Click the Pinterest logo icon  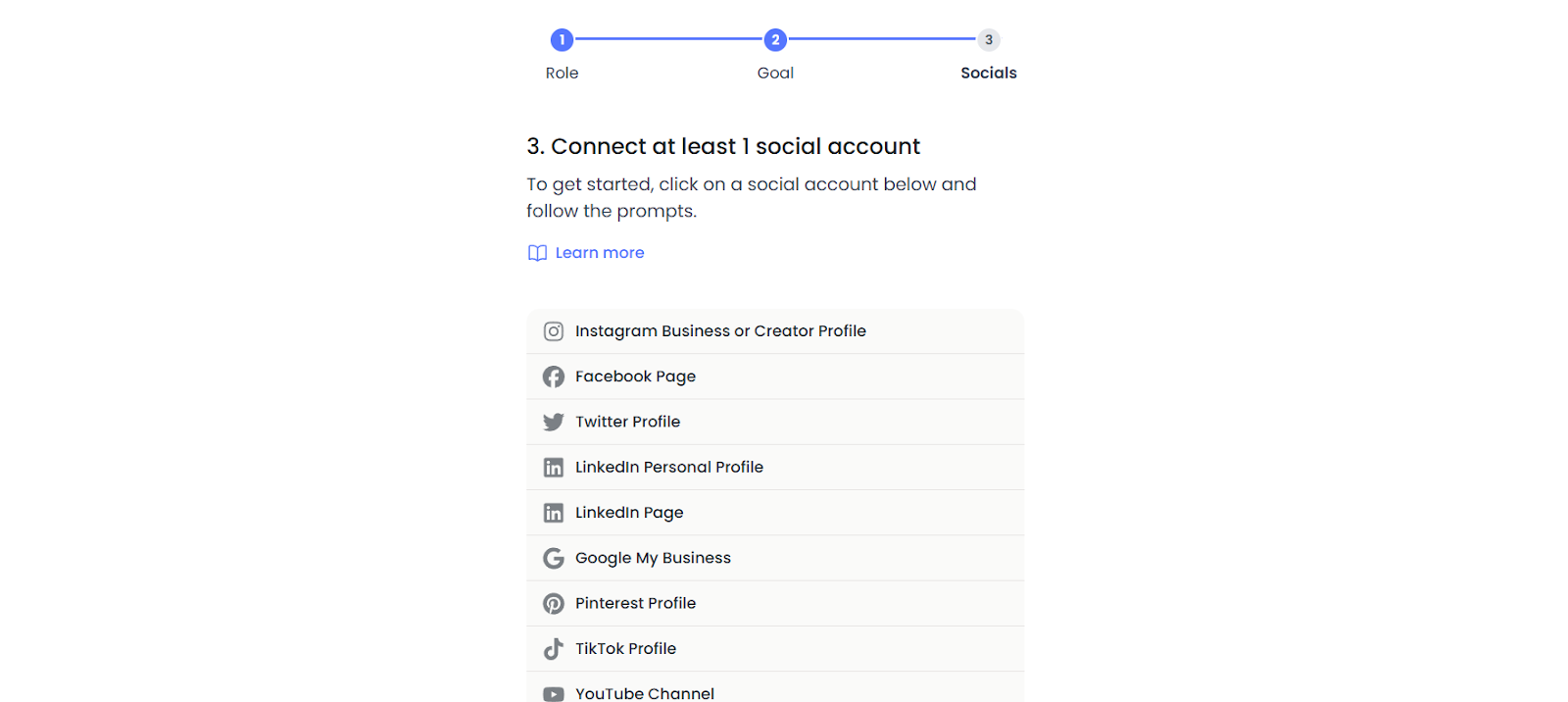(554, 603)
